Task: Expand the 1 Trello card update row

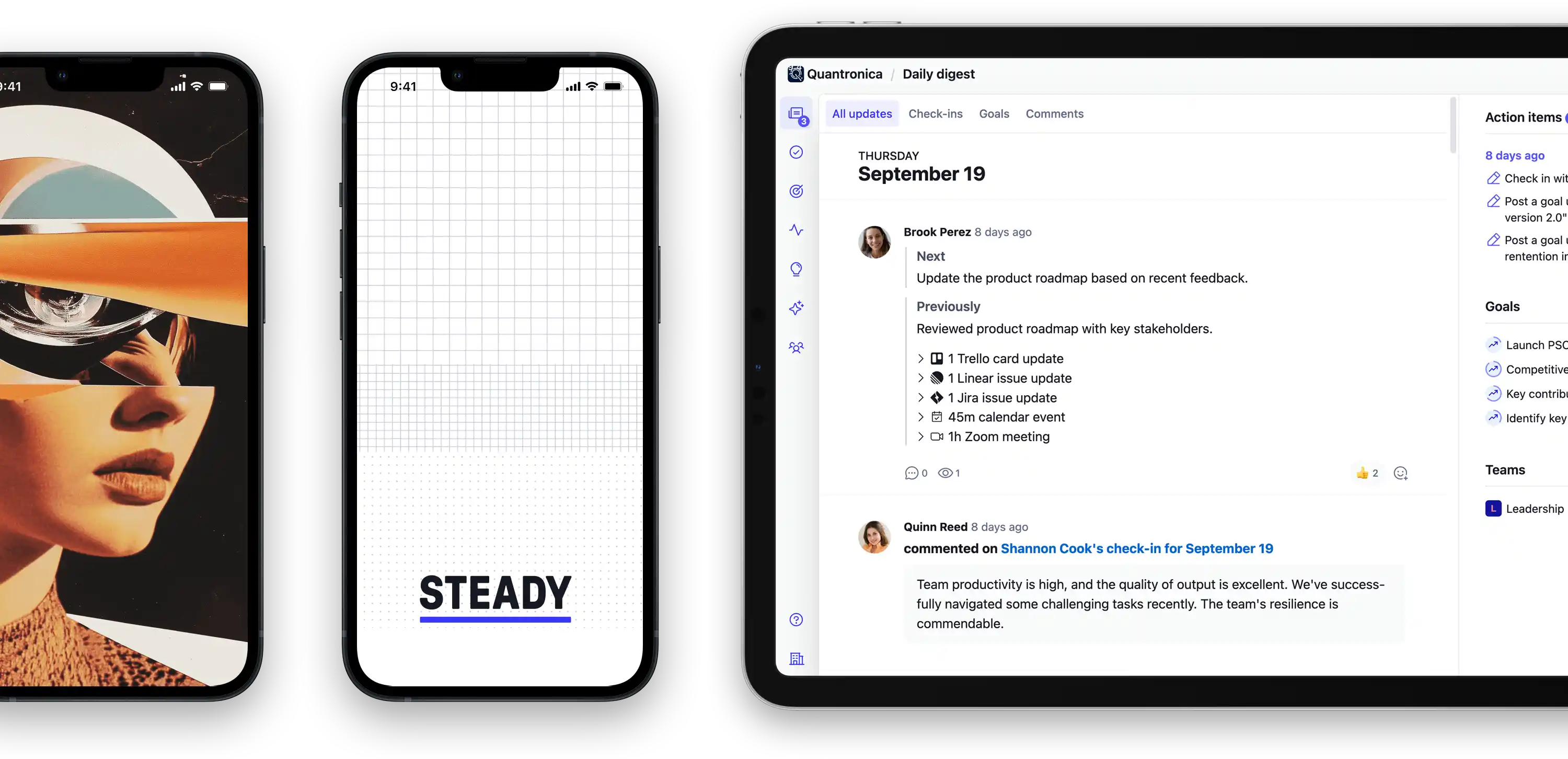Action: 922,358
